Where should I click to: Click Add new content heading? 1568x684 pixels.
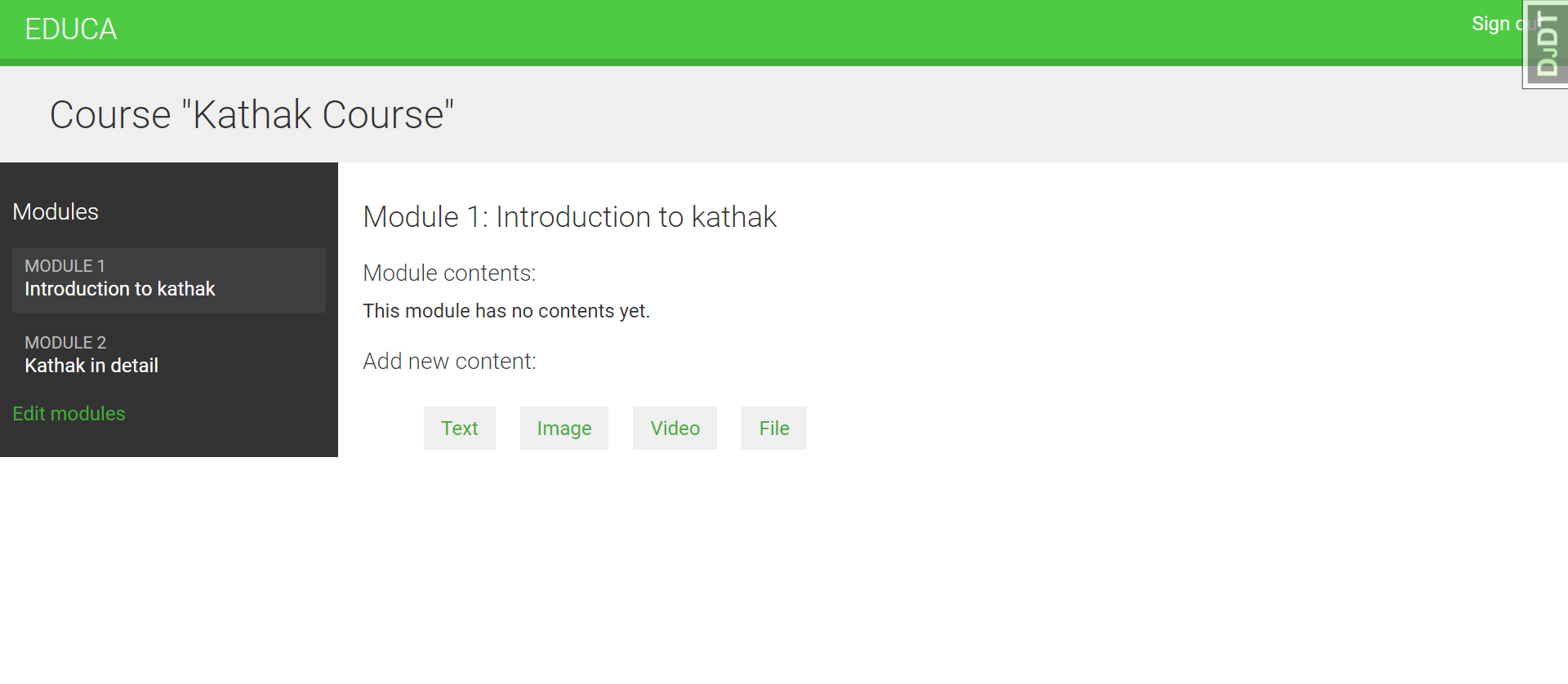449,361
